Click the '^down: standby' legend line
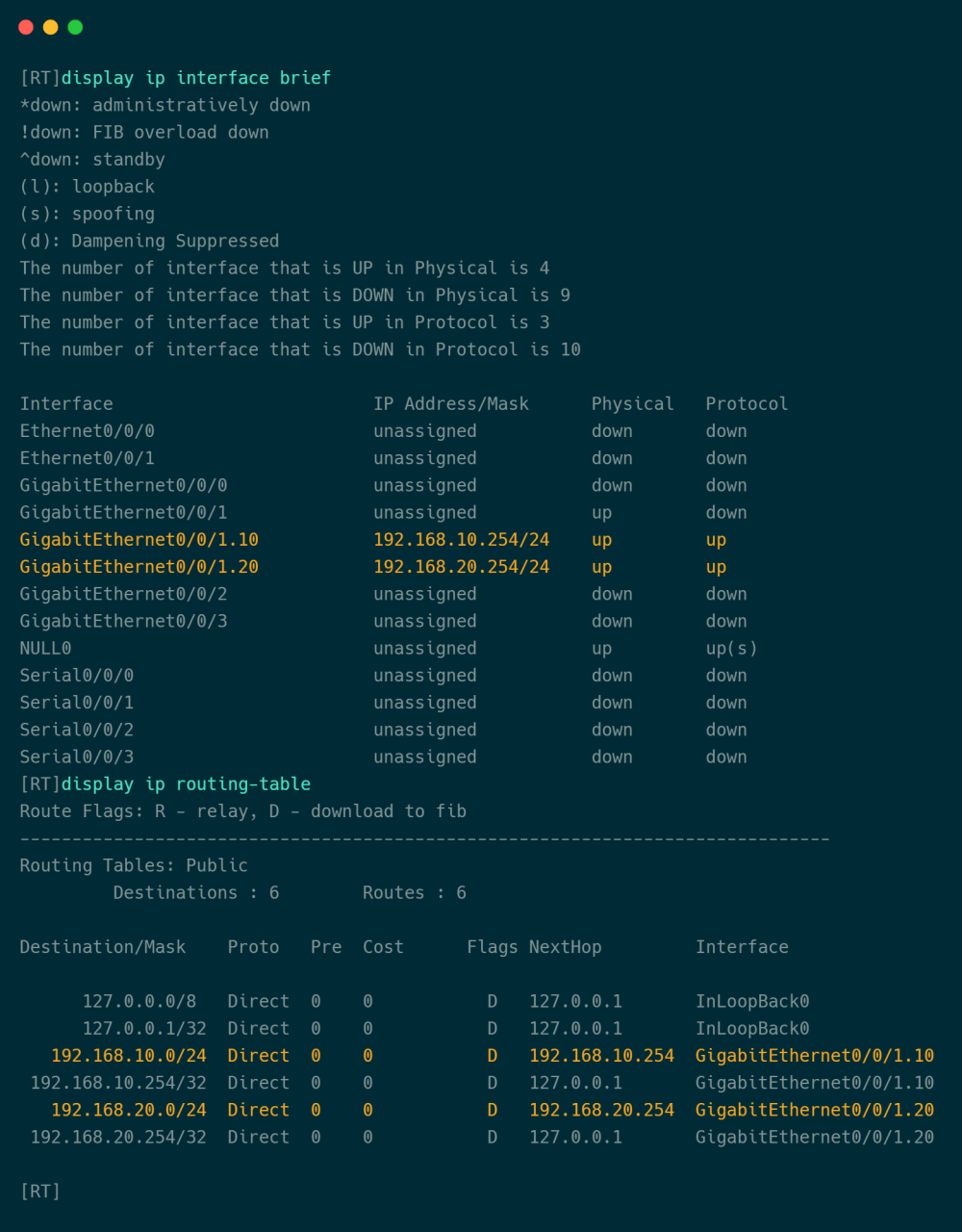962x1232 pixels. [x=92, y=159]
